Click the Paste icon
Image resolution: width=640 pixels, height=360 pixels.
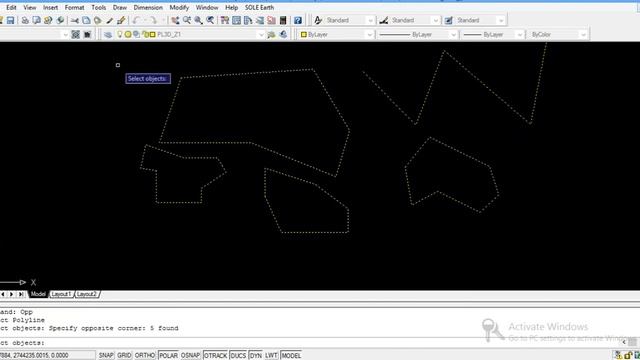click(98, 20)
